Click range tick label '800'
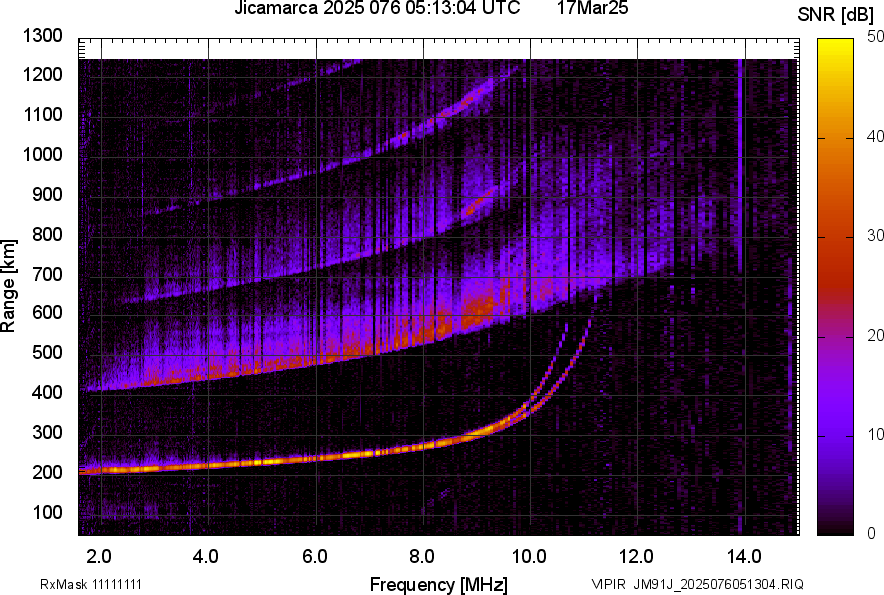 [x=47, y=233]
